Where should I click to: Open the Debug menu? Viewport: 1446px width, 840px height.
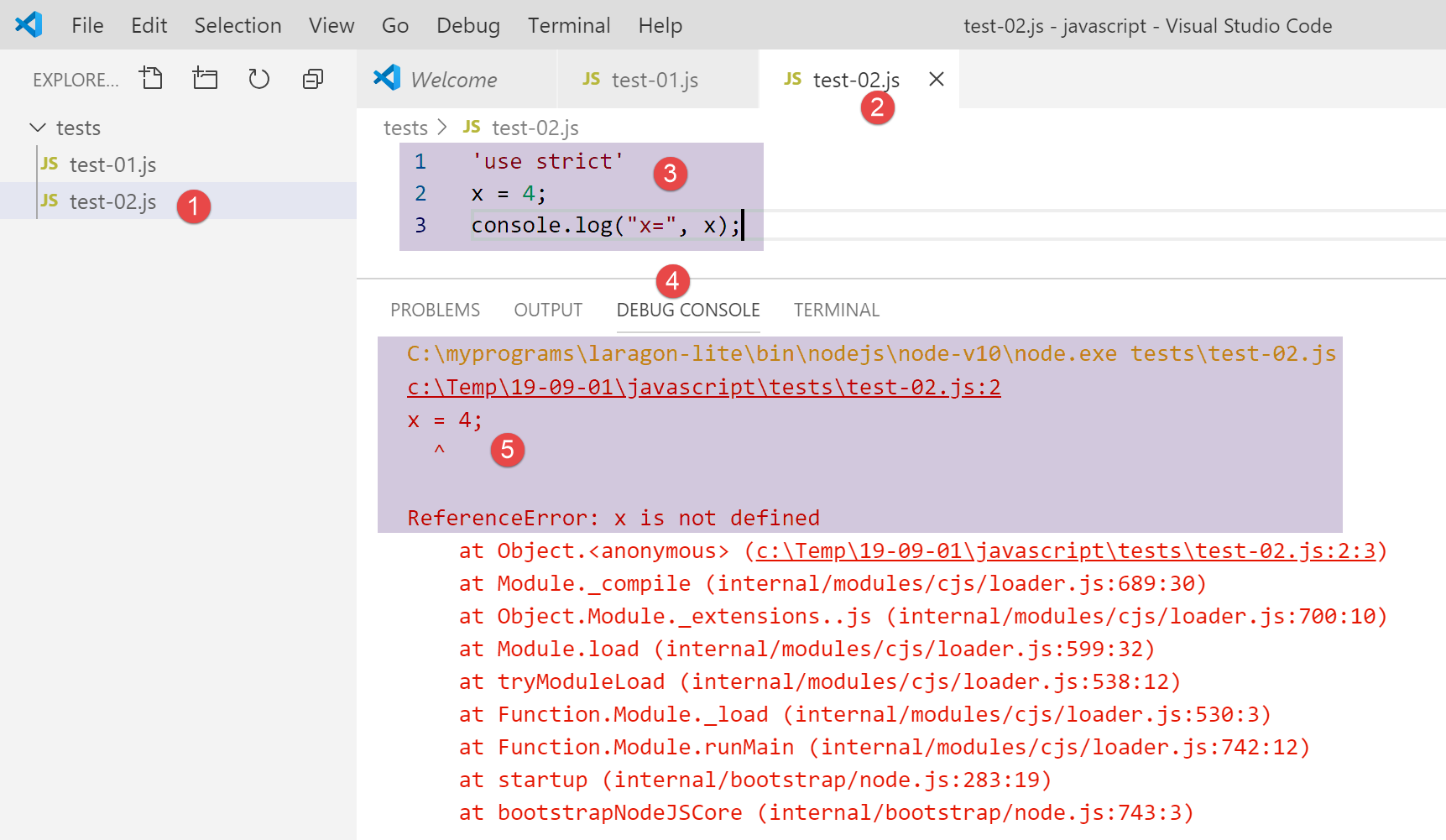[x=467, y=26]
